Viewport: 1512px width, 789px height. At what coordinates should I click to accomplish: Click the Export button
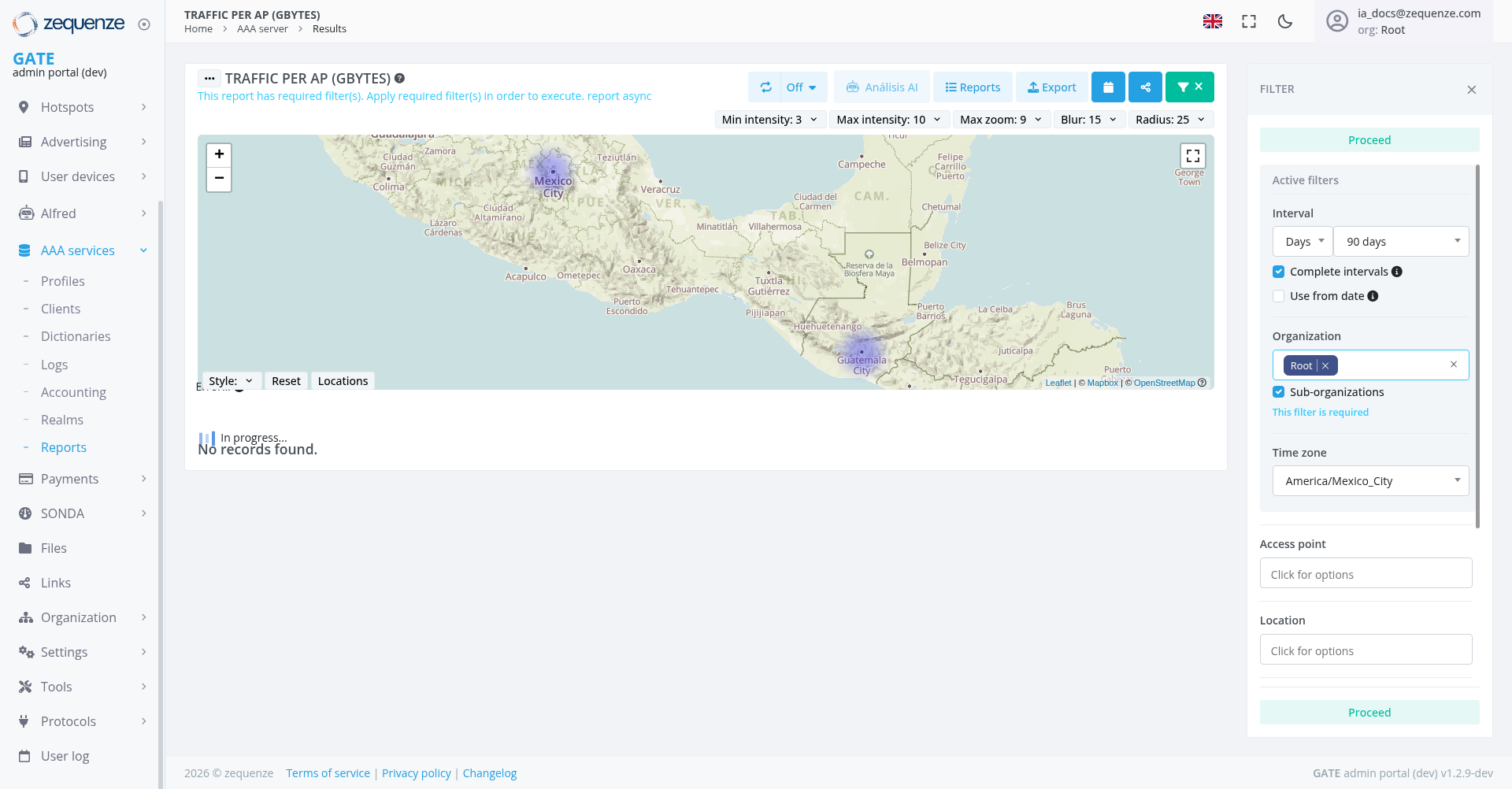[1052, 87]
